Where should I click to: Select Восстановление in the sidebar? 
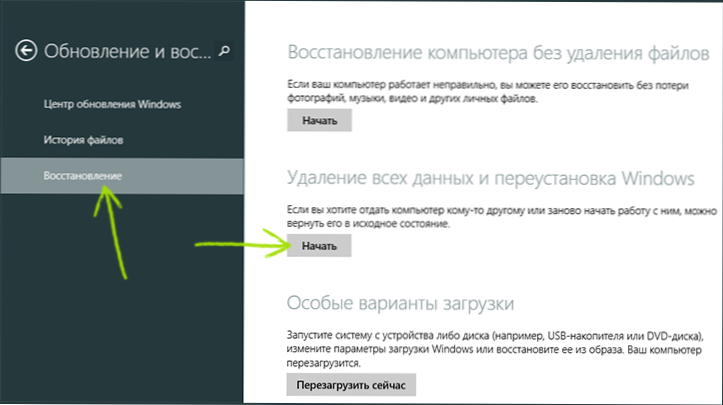pyautogui.click(x=122, y=176)
